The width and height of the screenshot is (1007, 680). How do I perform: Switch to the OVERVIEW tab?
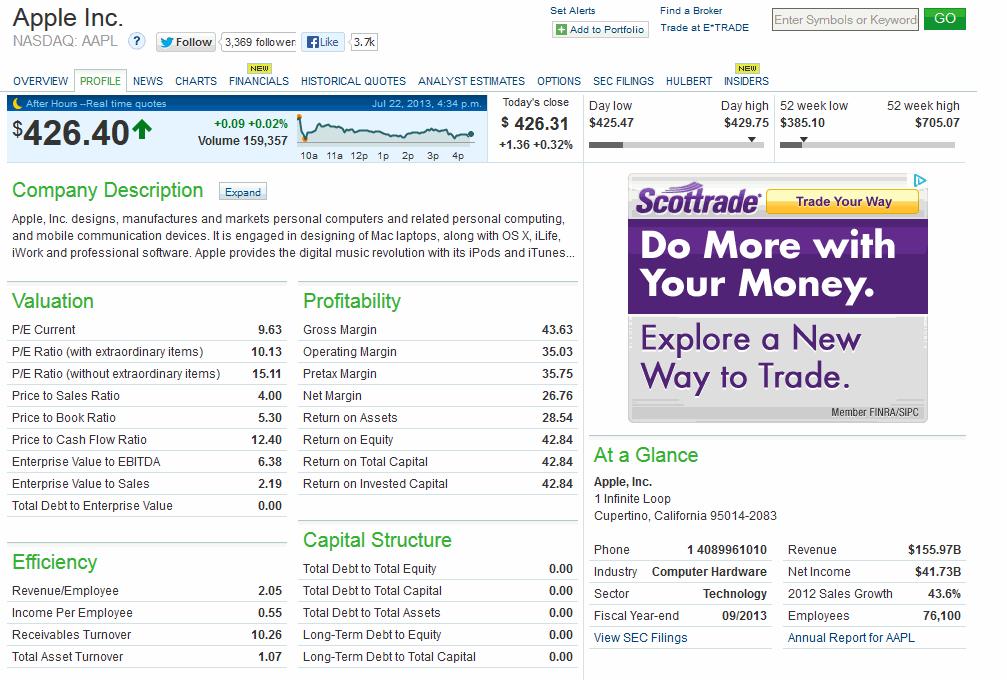coord(40,82)
